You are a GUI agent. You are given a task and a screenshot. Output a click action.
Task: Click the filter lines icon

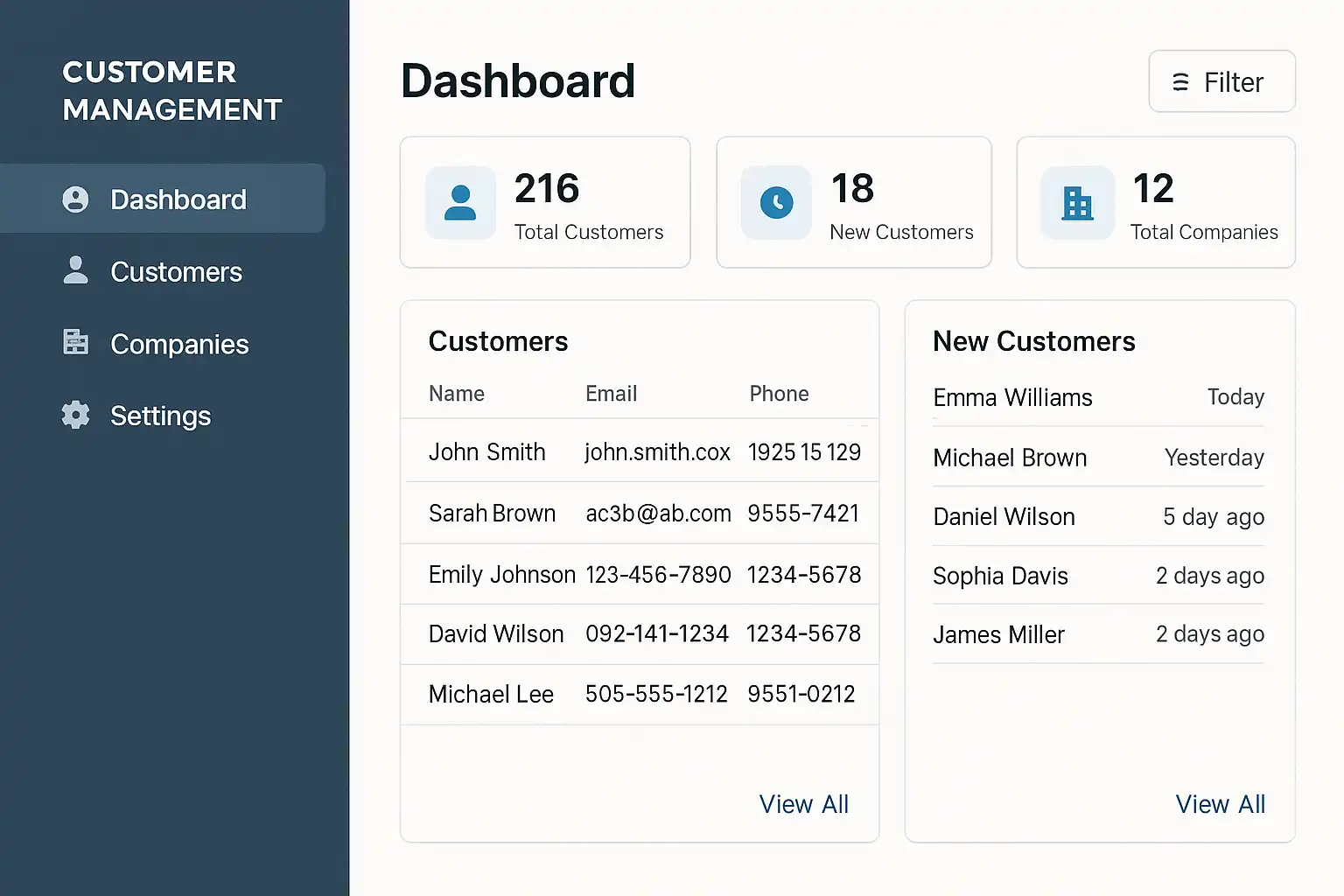pos(1180,82)
